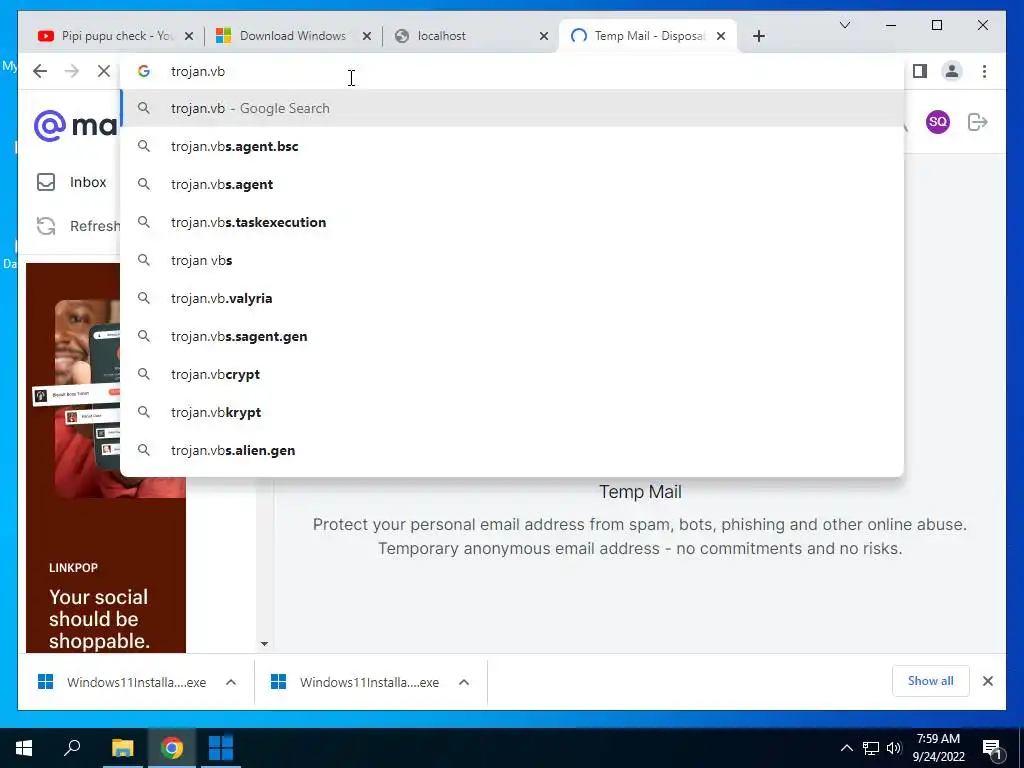Select suggestion trojan.vbs.taskexecution

tap(512, 222)
